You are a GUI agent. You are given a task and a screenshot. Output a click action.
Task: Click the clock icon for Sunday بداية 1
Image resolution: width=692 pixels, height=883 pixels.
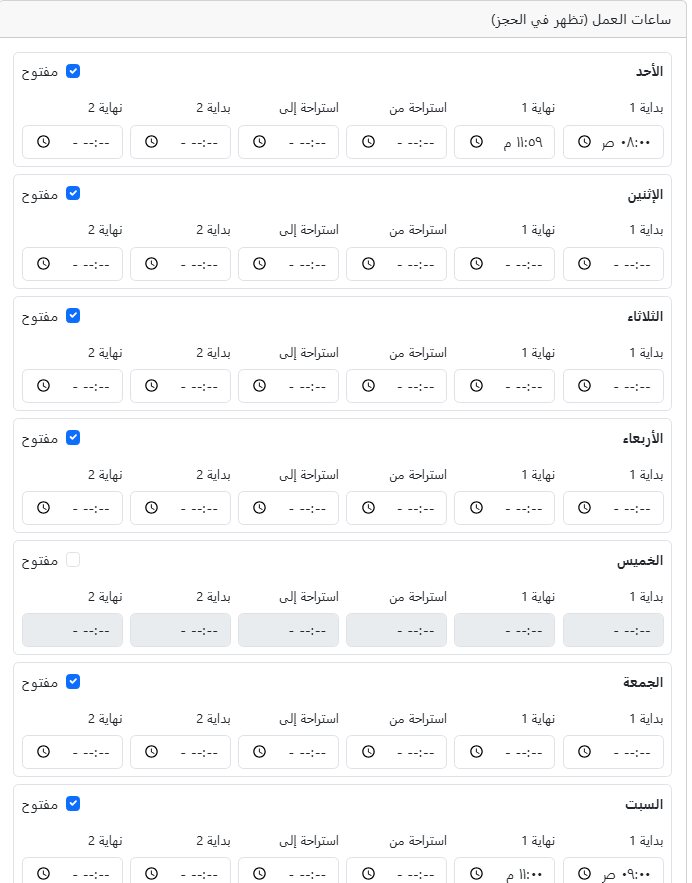pyautogui.click(x=584, y=142)
